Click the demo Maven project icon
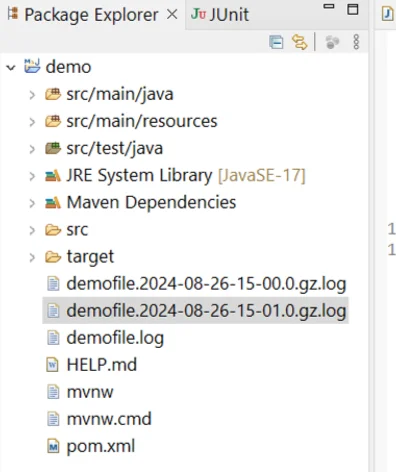 pos(32,66)
